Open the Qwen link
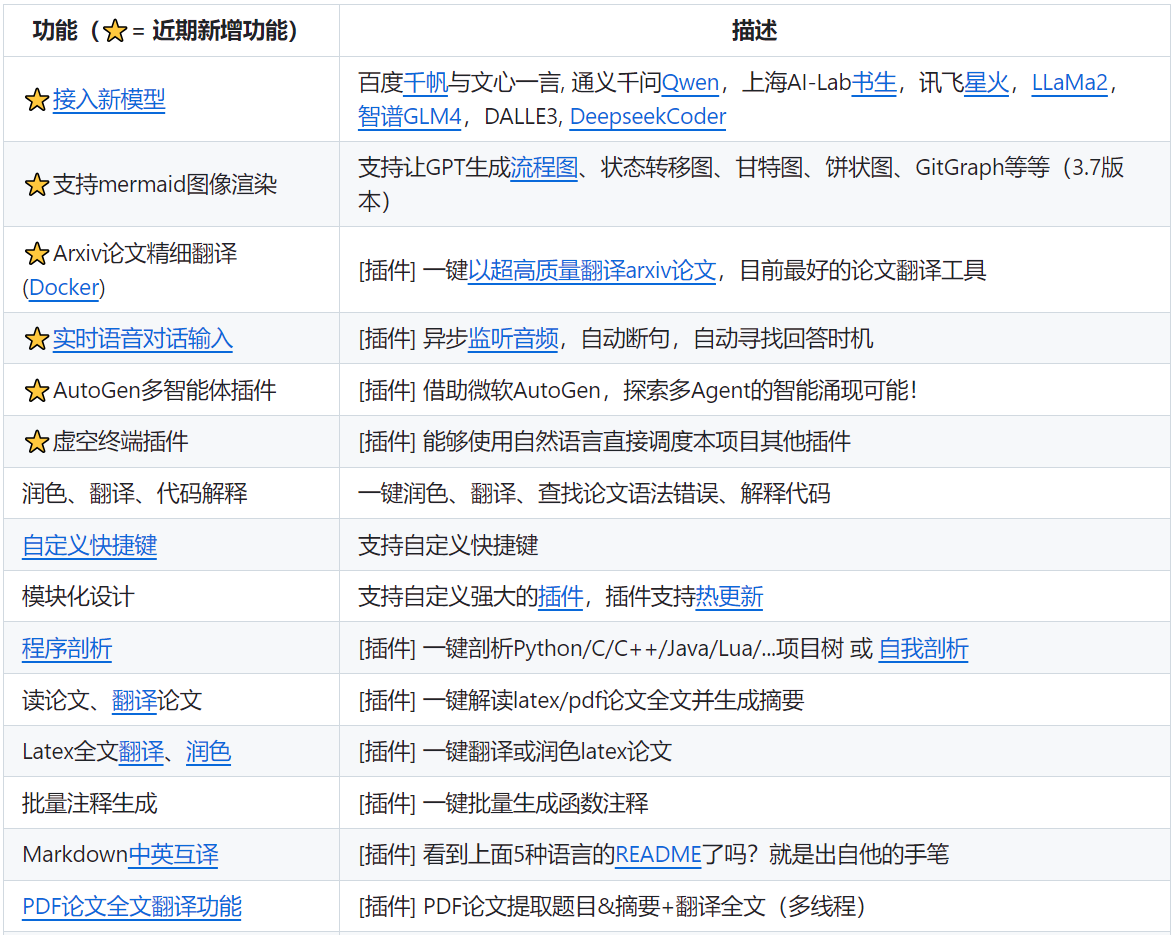This screenshot has height=935, width=1176. 690,82
